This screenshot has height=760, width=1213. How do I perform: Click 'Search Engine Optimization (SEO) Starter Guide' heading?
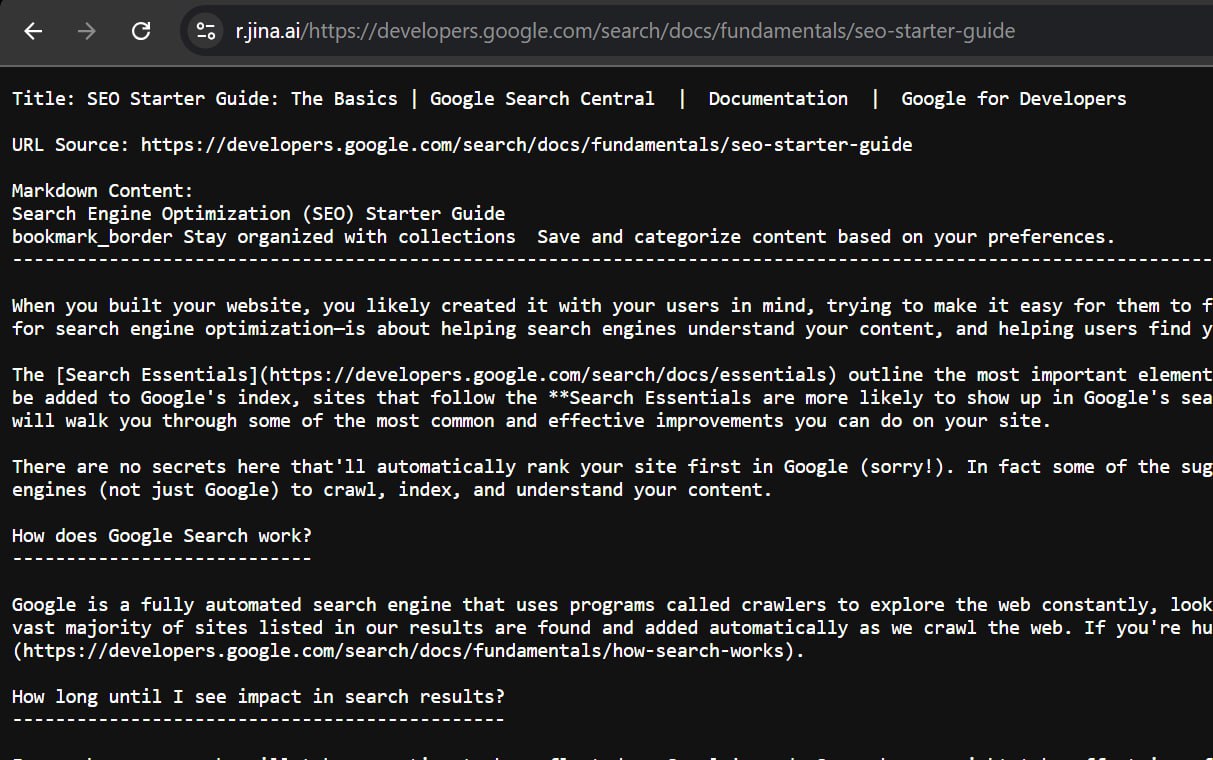click(258, 214)
